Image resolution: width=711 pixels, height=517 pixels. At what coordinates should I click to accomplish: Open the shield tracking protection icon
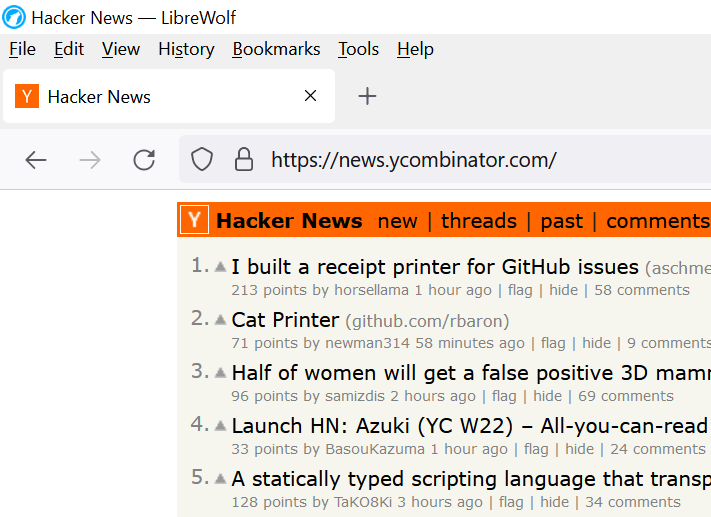coord(202,160)
